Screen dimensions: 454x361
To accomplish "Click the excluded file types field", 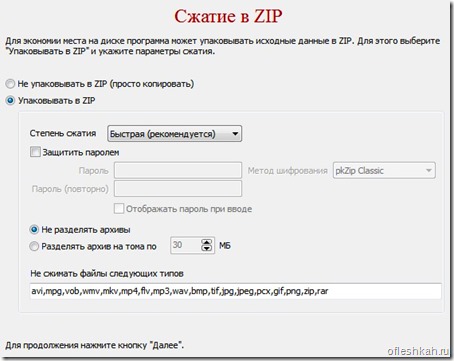I will (236, 291).
